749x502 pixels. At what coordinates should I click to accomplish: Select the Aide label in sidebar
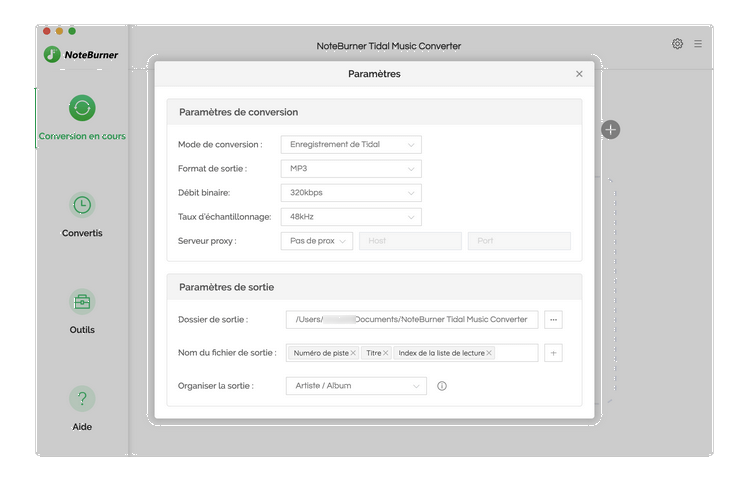pyautogui.click(x=82, y=427)
